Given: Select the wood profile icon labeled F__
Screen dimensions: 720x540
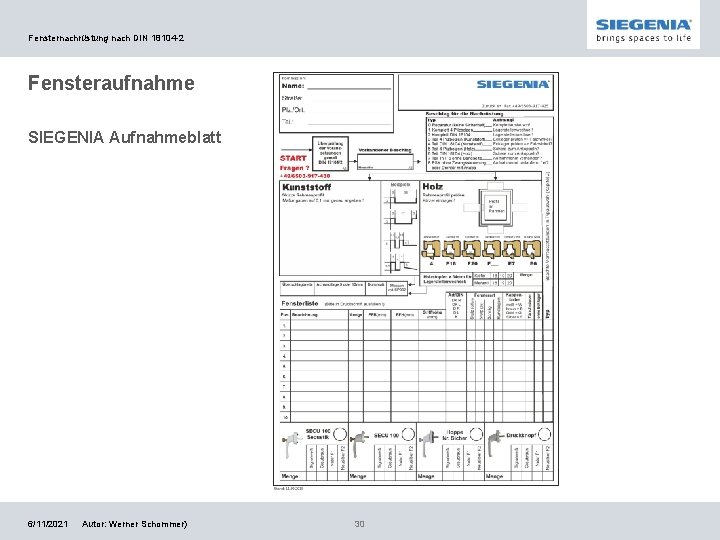Looking at the screenshot, I should pos(491,249).
